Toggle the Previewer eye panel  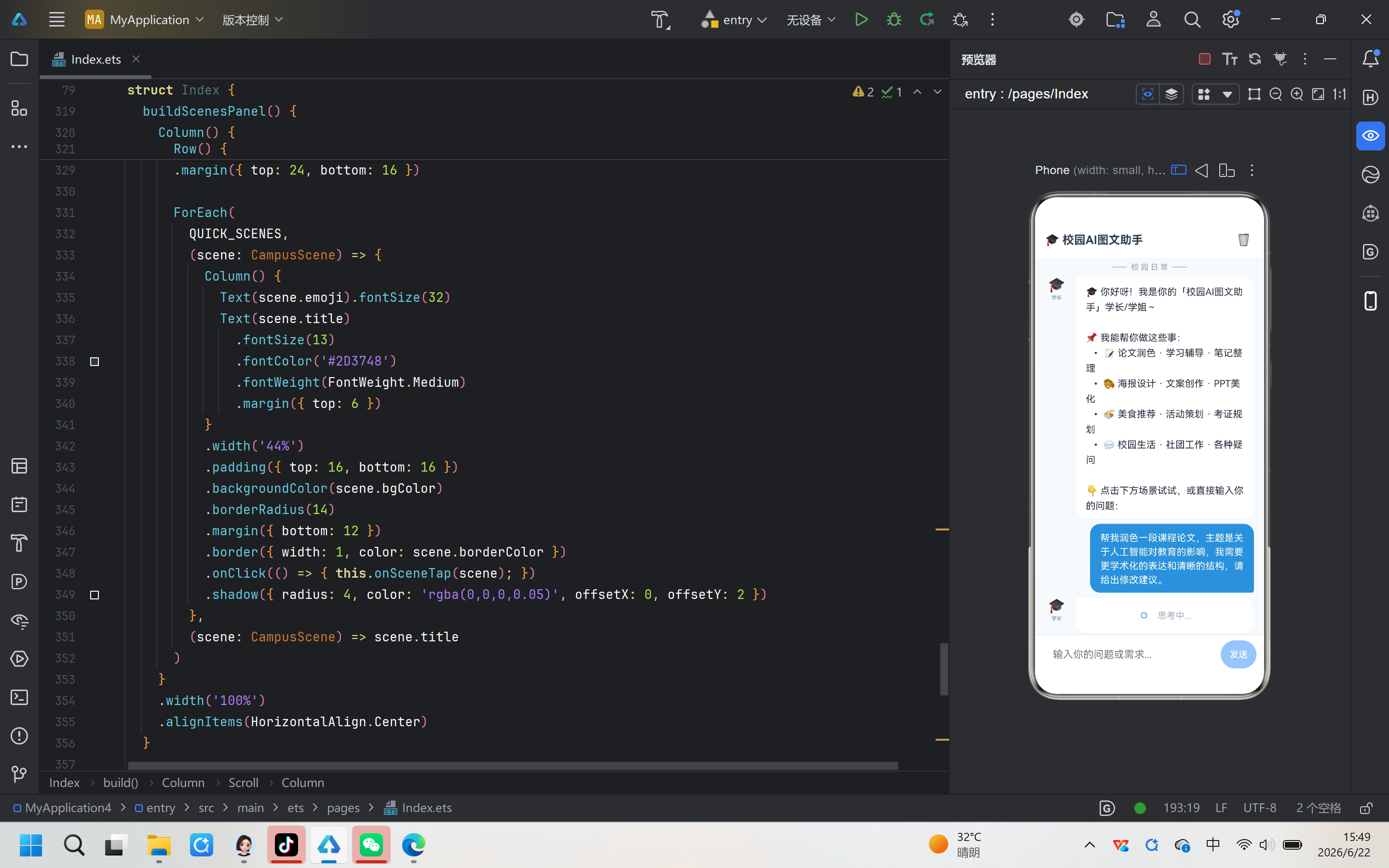1371,136
